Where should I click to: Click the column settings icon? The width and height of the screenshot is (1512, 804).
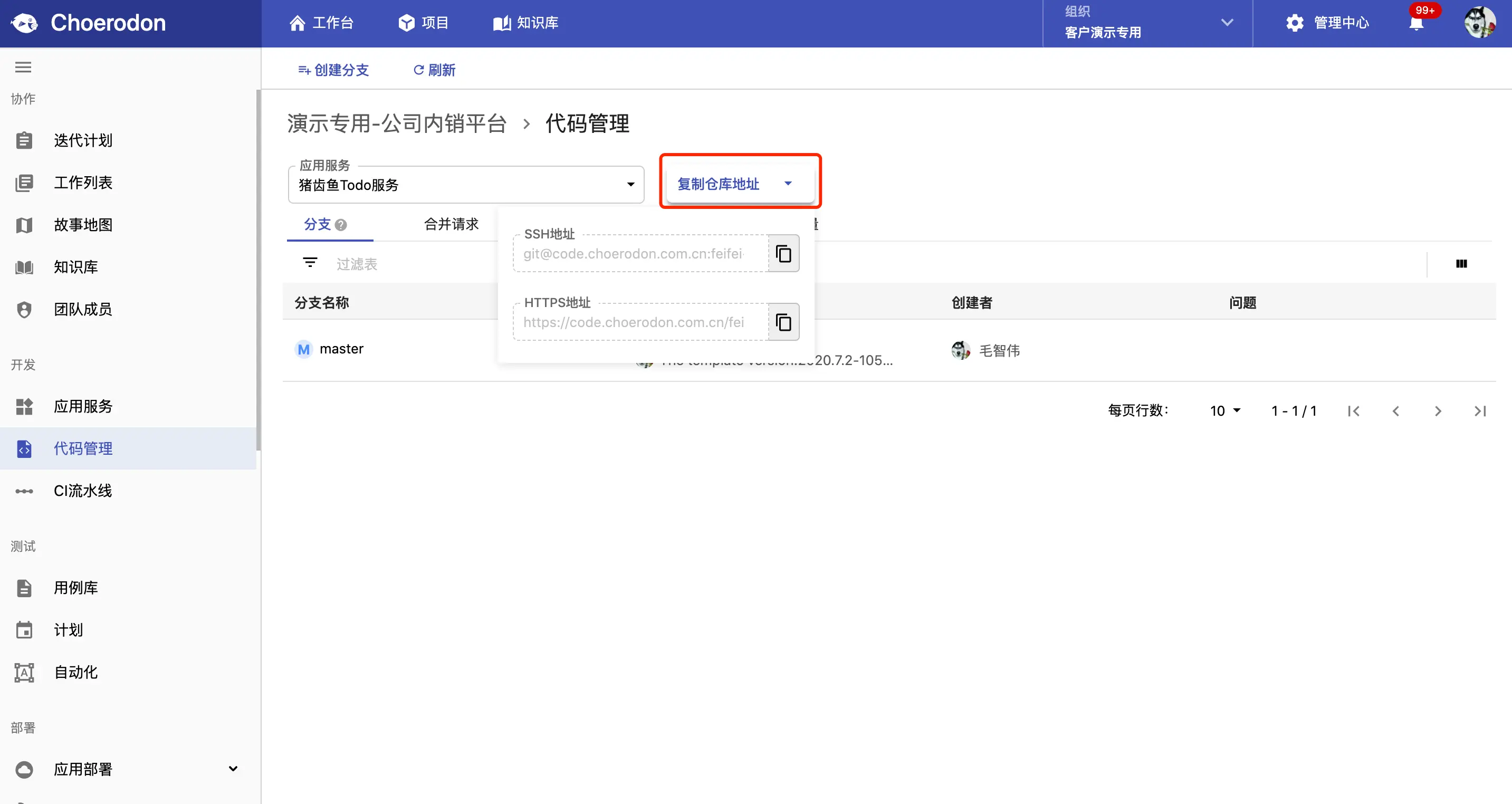pos(1461,263)
